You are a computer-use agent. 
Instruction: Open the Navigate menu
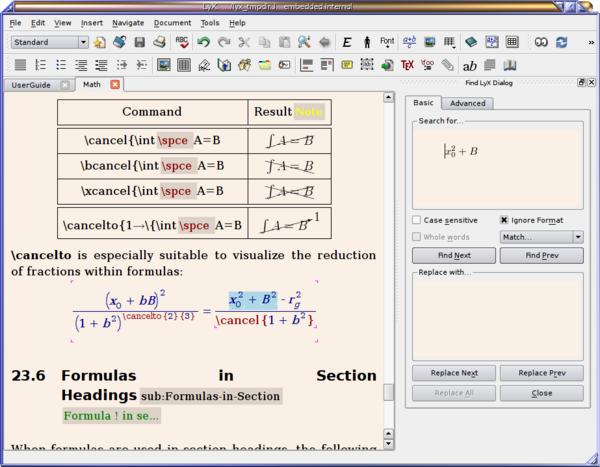[x=127, y=22]
